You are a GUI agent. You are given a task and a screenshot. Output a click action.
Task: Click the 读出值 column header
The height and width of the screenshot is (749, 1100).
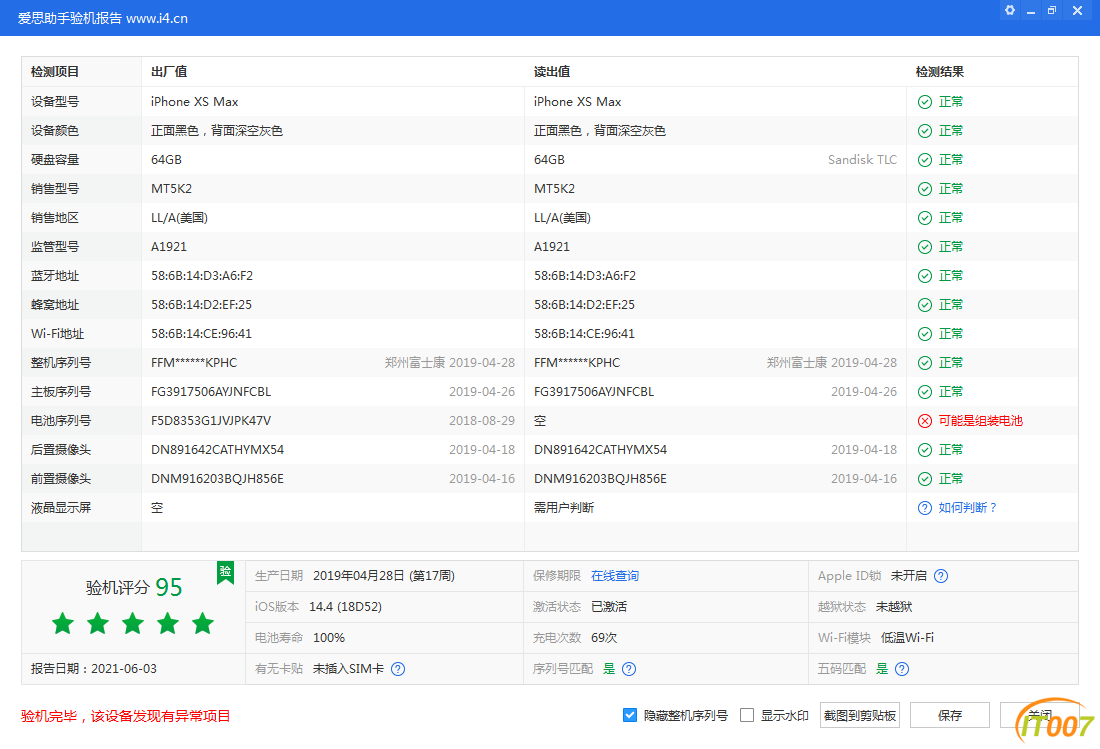pyautogui.click(x=552, y=72)
